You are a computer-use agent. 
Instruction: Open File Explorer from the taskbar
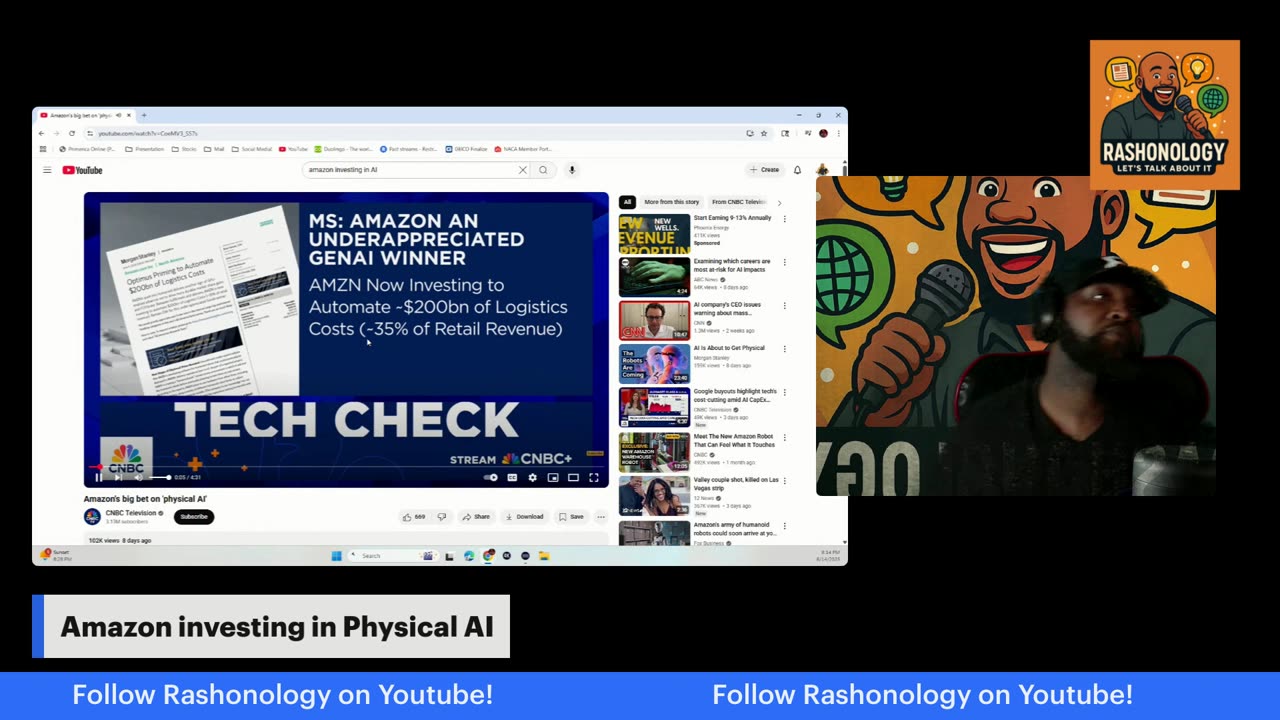click(544, 556)
